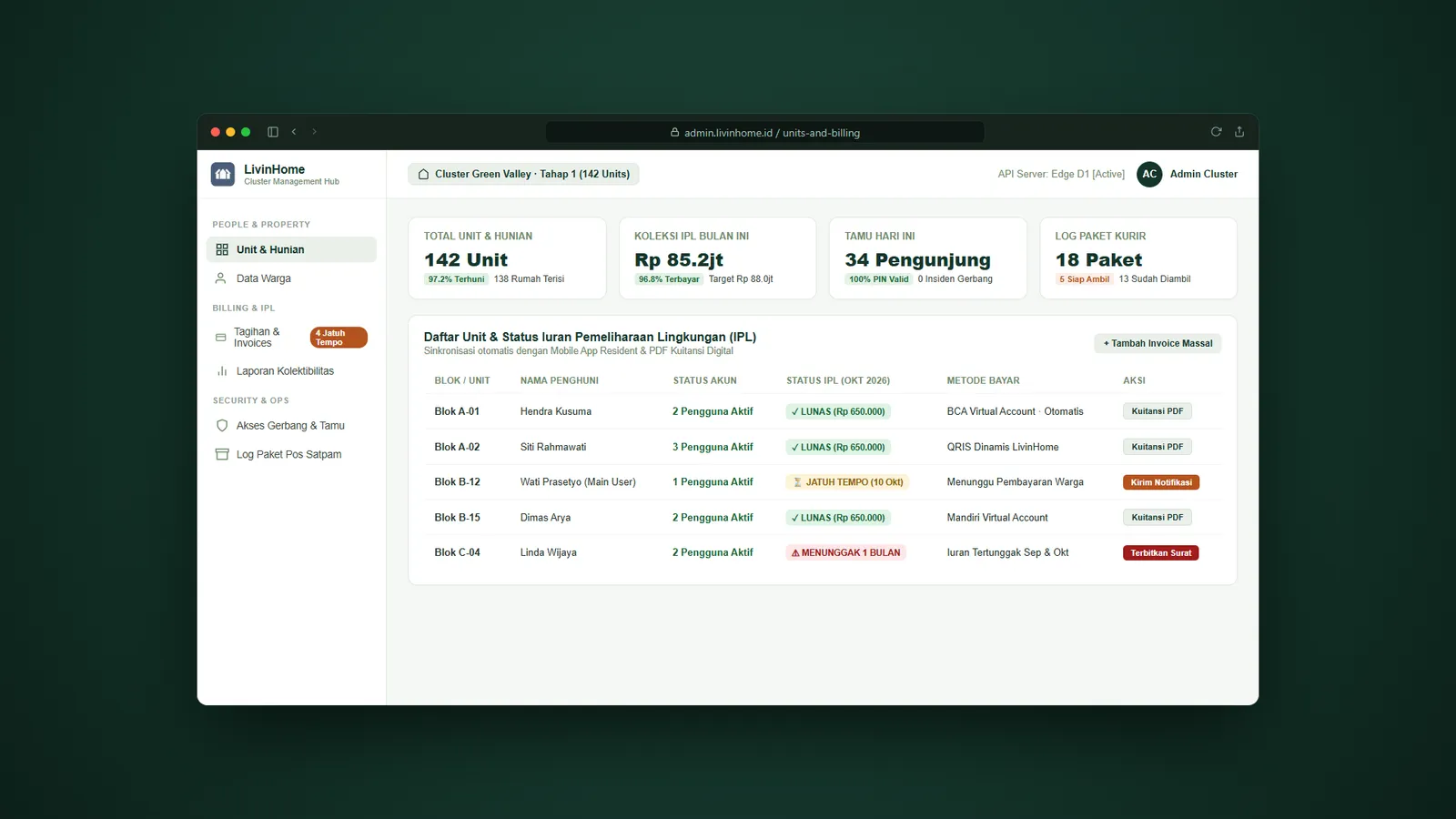Viewport: 1456px width, 819px height.
Task: Open Log Paket Pos Satpam
Action: [x=291, y=454]
